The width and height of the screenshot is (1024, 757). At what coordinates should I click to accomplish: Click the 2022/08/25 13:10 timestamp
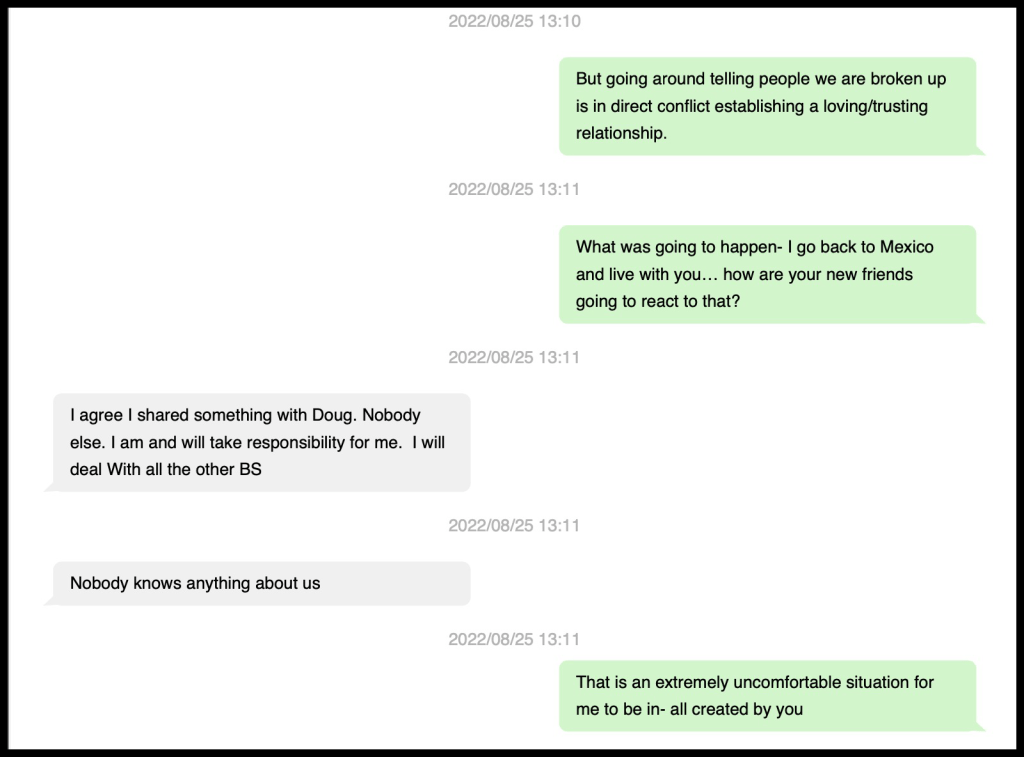point(513,21)
